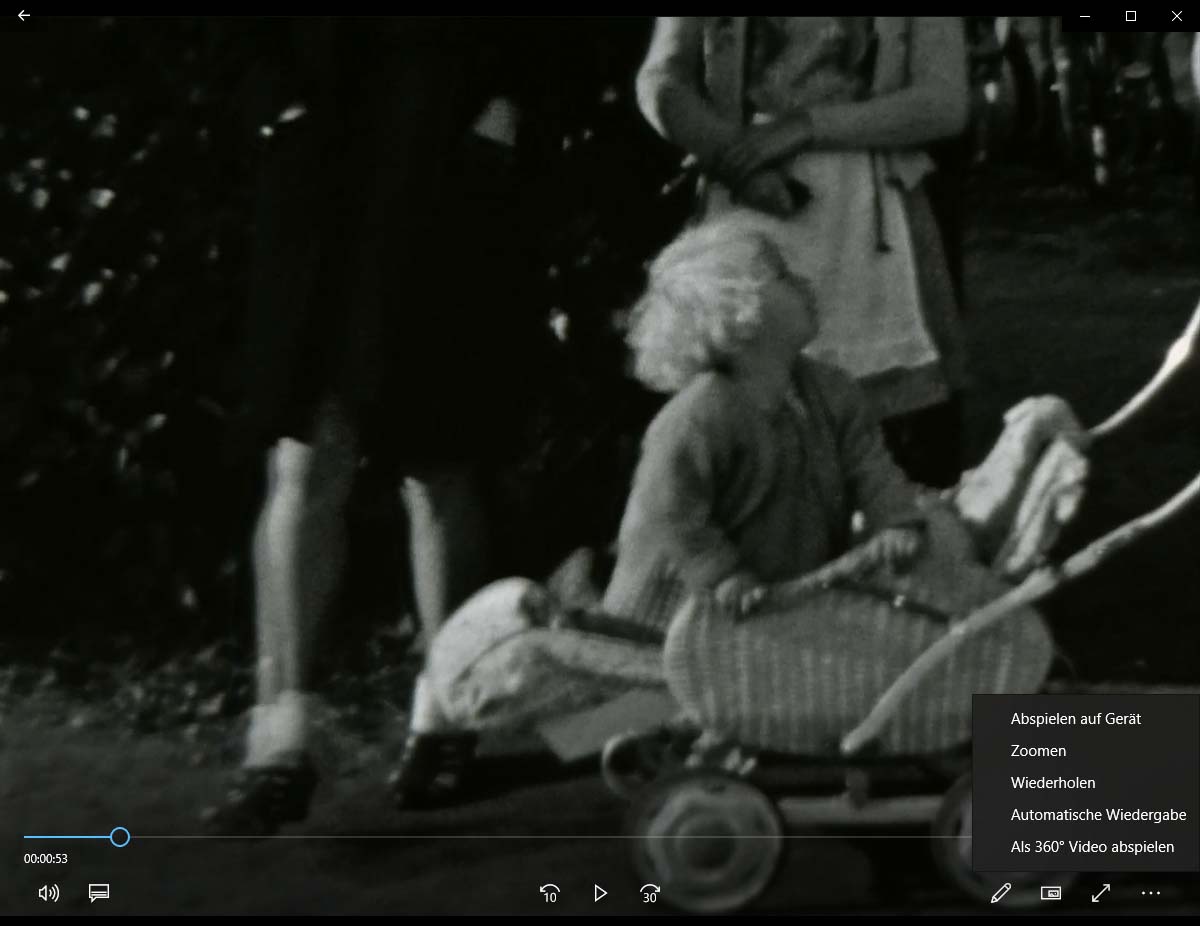
Task: Open the edit pencil menu
Action: click(1001, 893)
